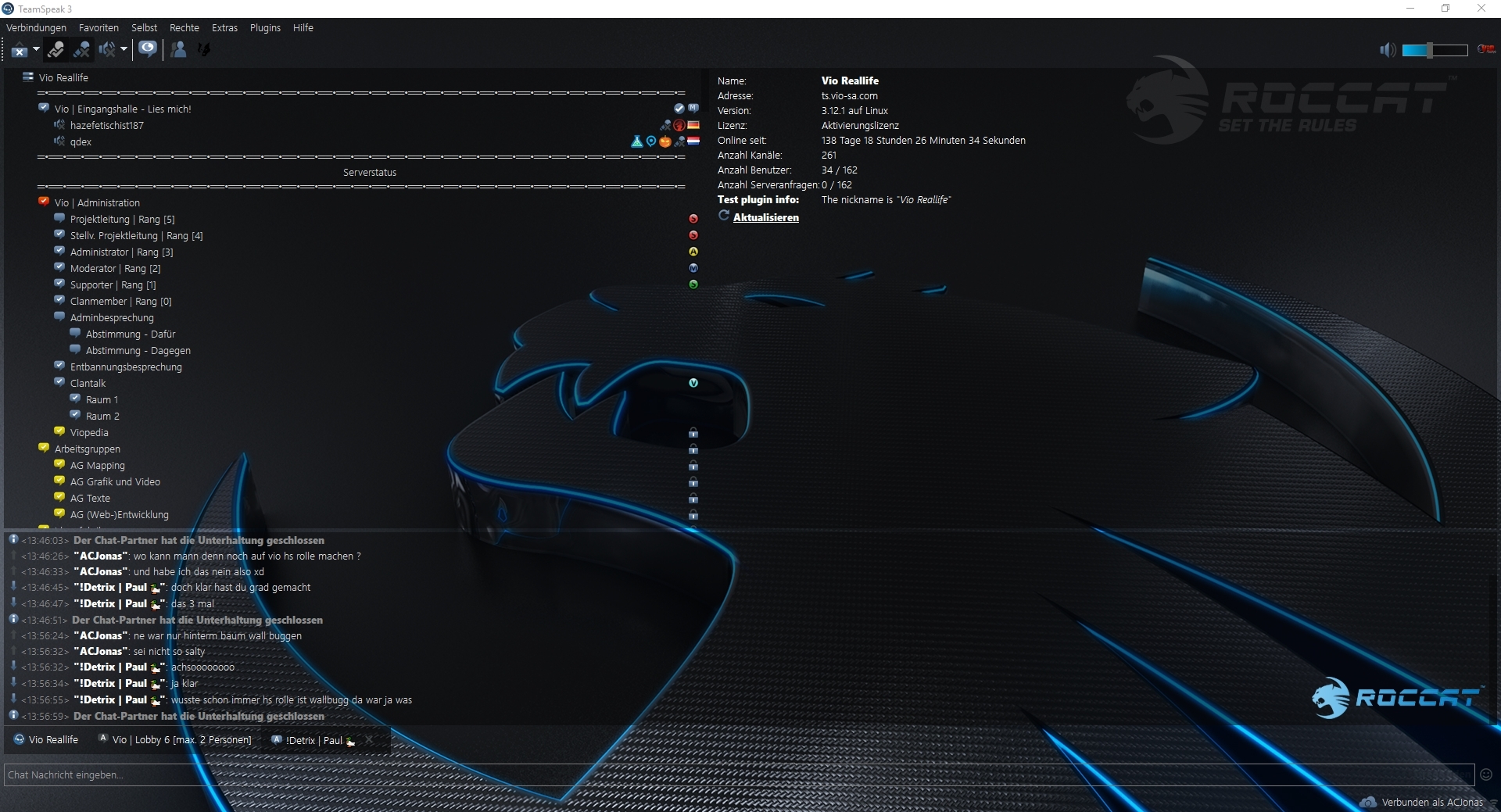This screenshot has width=1501, height=812.
Task: Open the Plugins menu
Action: 265,28
